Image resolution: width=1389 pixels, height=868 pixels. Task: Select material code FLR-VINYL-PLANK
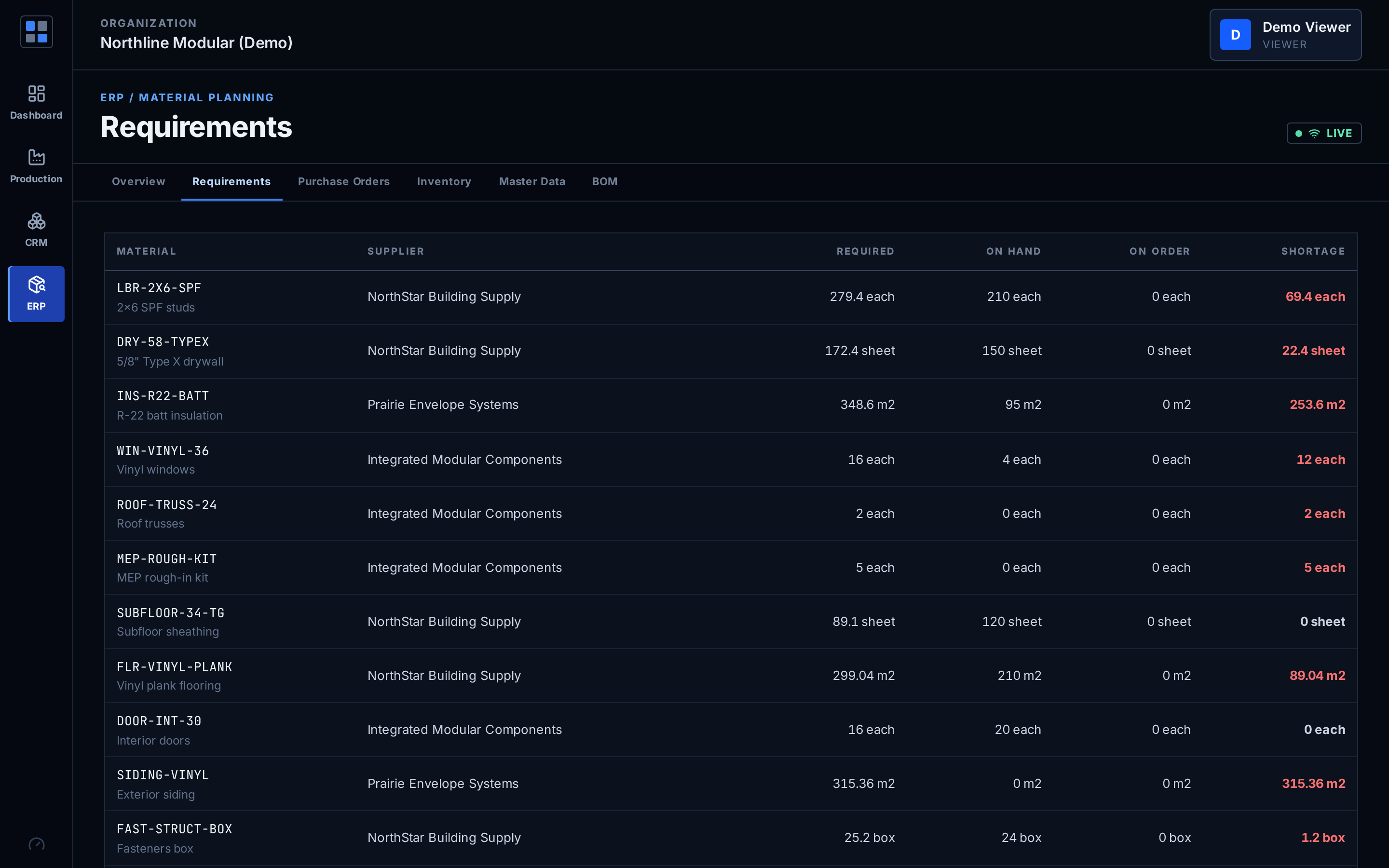tap(175, 666)
